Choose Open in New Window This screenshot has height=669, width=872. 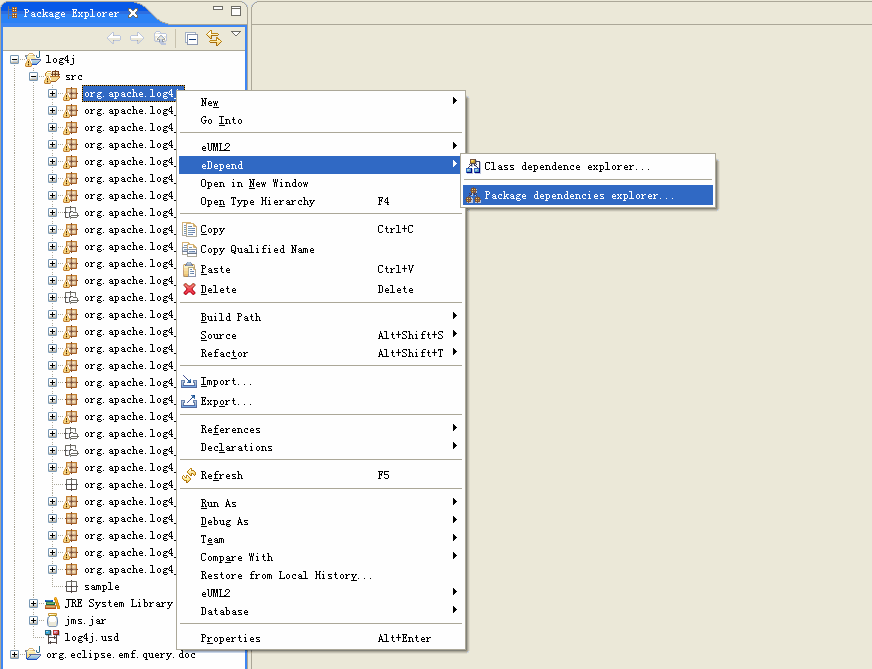tap(320, 184)
